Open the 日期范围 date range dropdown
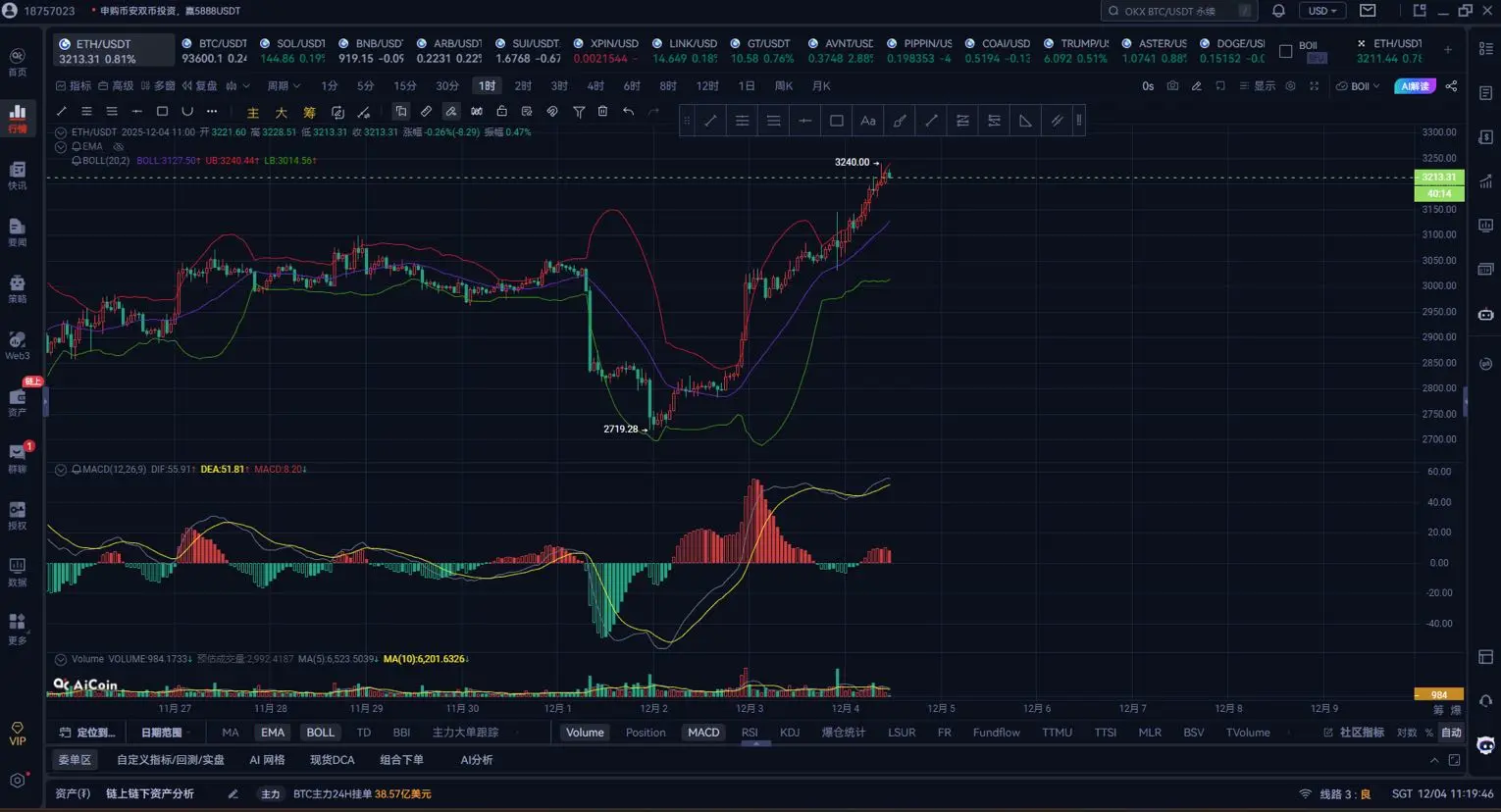1501x812 pixels. coord(166,733)
